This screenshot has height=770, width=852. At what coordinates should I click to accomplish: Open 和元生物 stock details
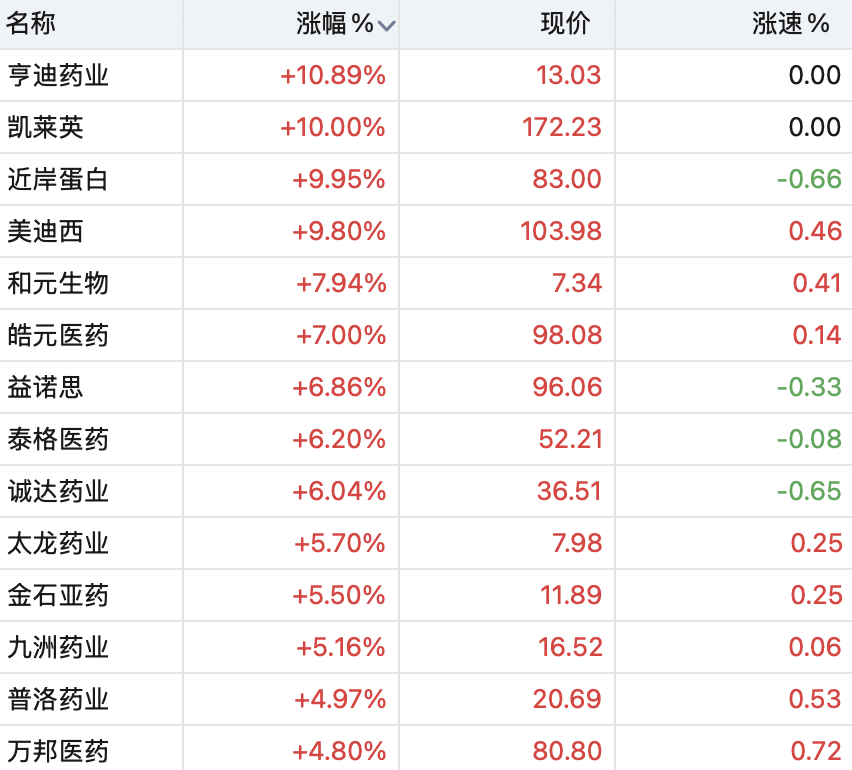pyautogui.click(x=58, y=283)
